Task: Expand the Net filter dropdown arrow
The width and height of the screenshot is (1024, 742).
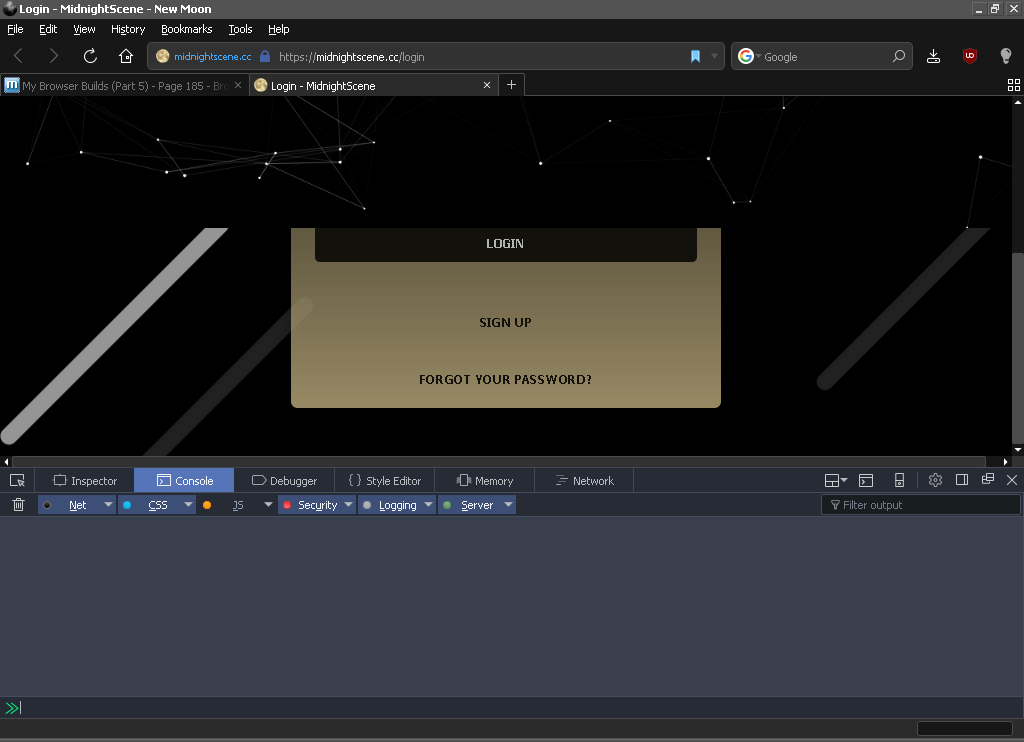Action: (108, 505)
